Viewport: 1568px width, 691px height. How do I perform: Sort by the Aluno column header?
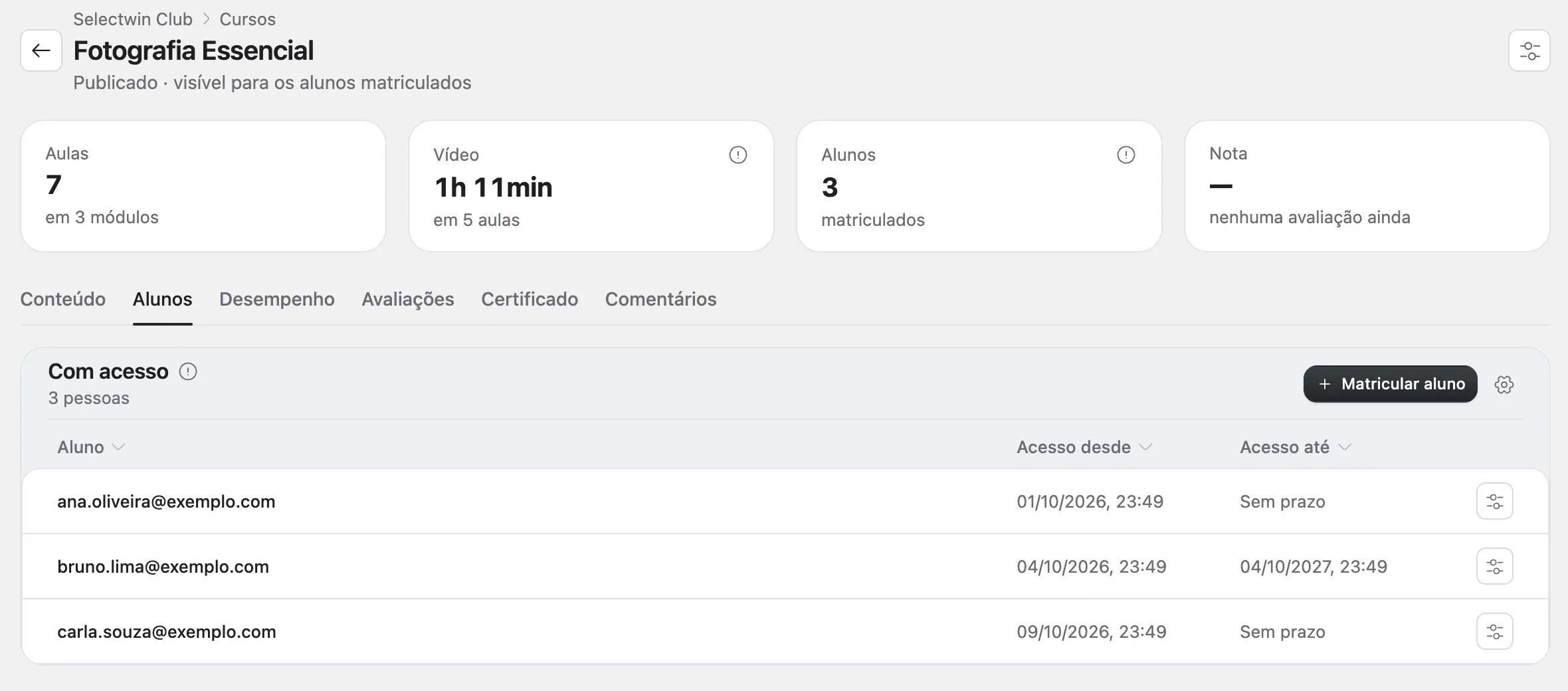[x=91, y=447]
